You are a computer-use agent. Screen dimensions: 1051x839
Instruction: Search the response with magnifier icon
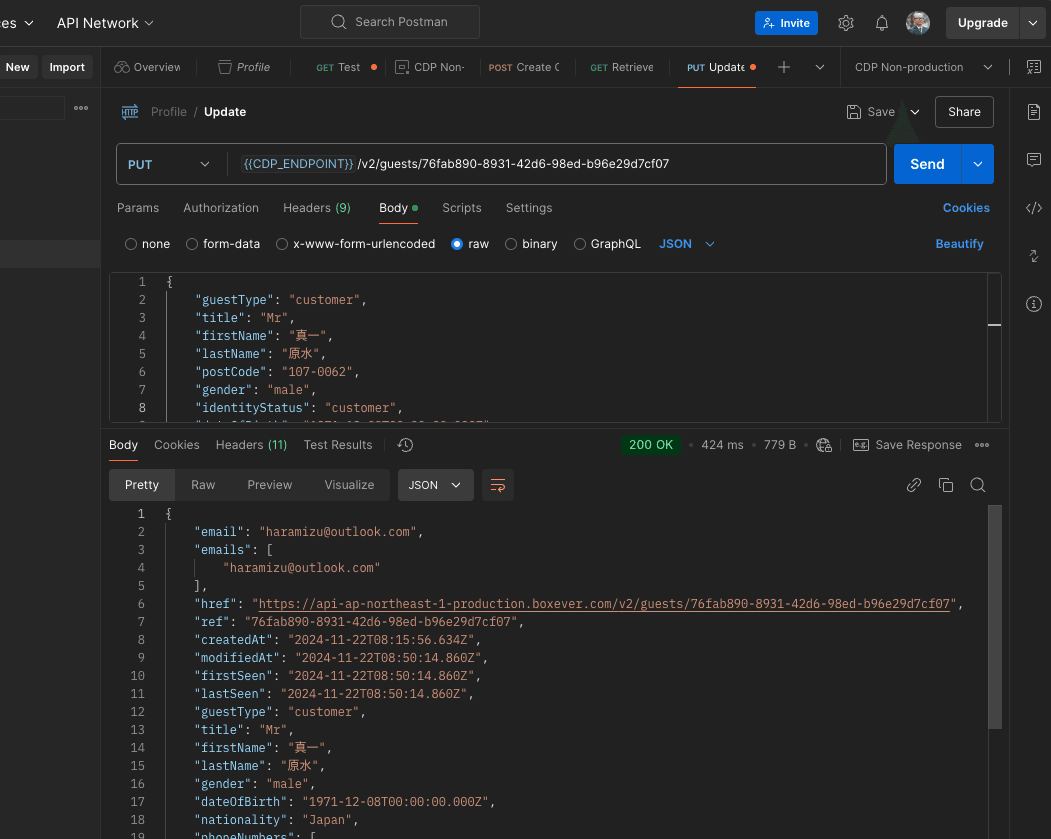coord(978,485)
